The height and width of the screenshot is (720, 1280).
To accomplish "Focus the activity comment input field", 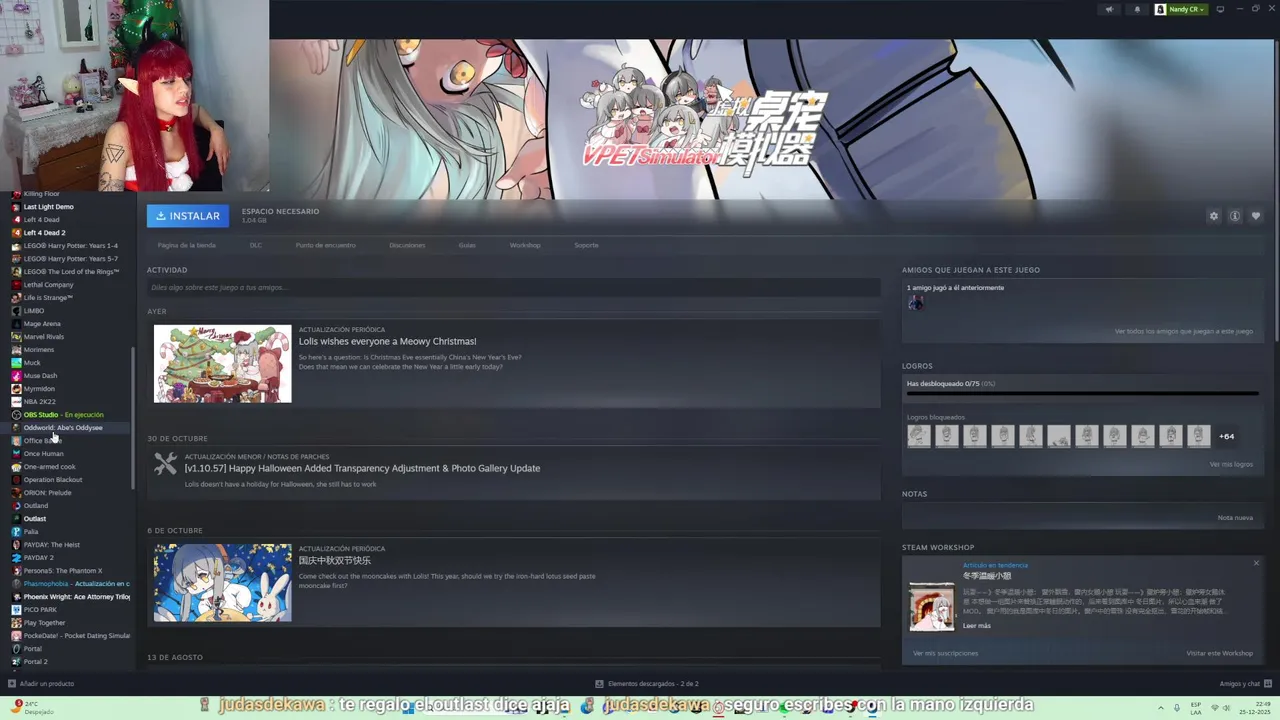I will pyautogui.click(x=513, y=288).
